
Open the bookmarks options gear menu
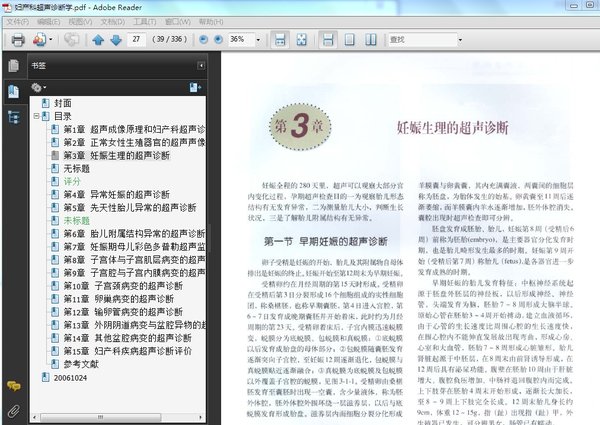click(x=38, y=88)
